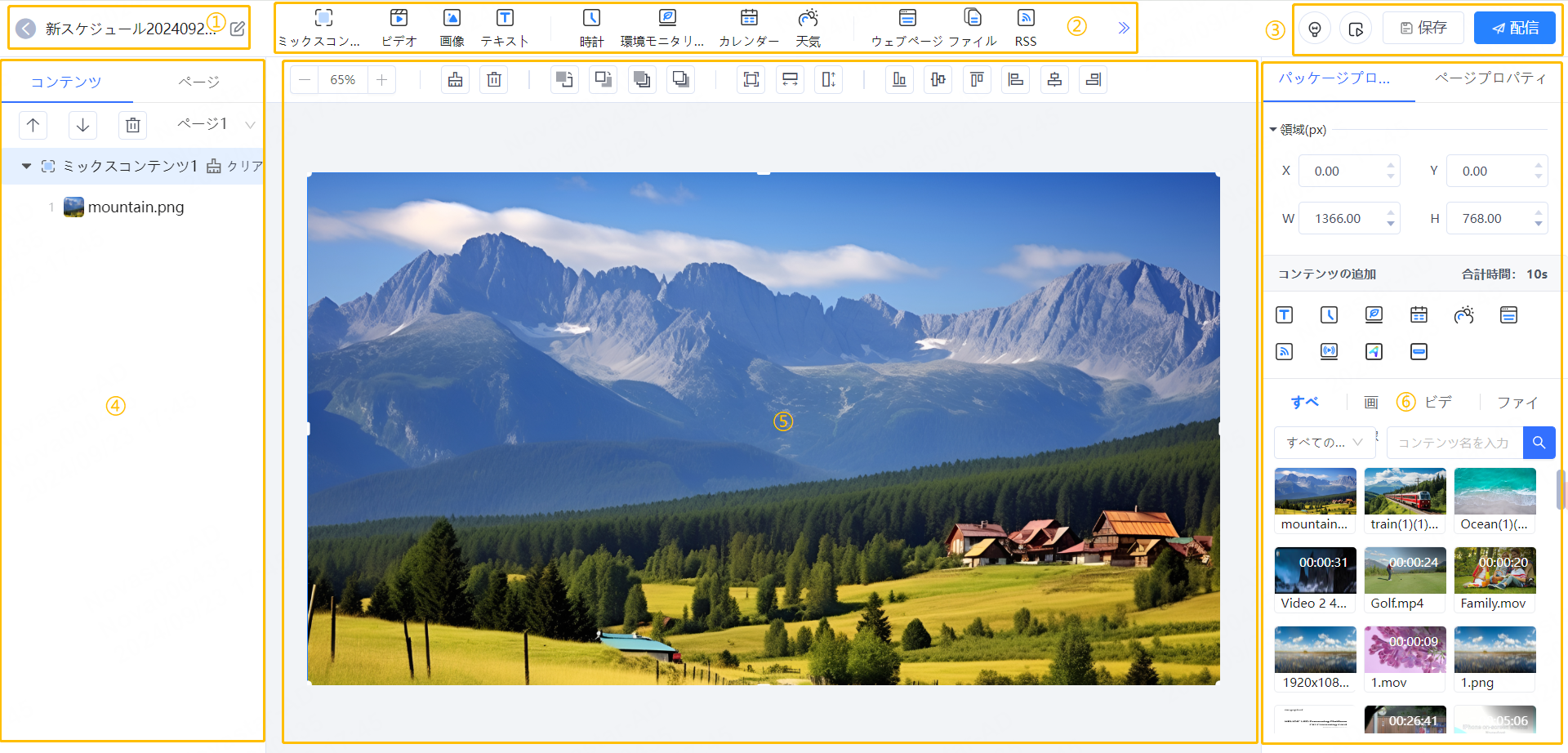Expand the toolbar overflow double-chevron
1568x753 pixels.
coord(1124,28)
